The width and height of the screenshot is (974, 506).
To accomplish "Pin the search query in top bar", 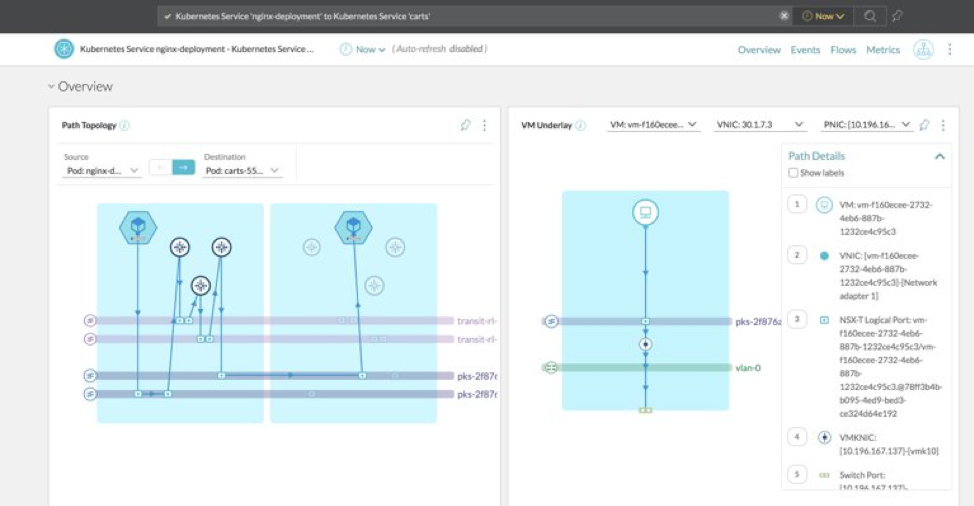I will (897, 16).
